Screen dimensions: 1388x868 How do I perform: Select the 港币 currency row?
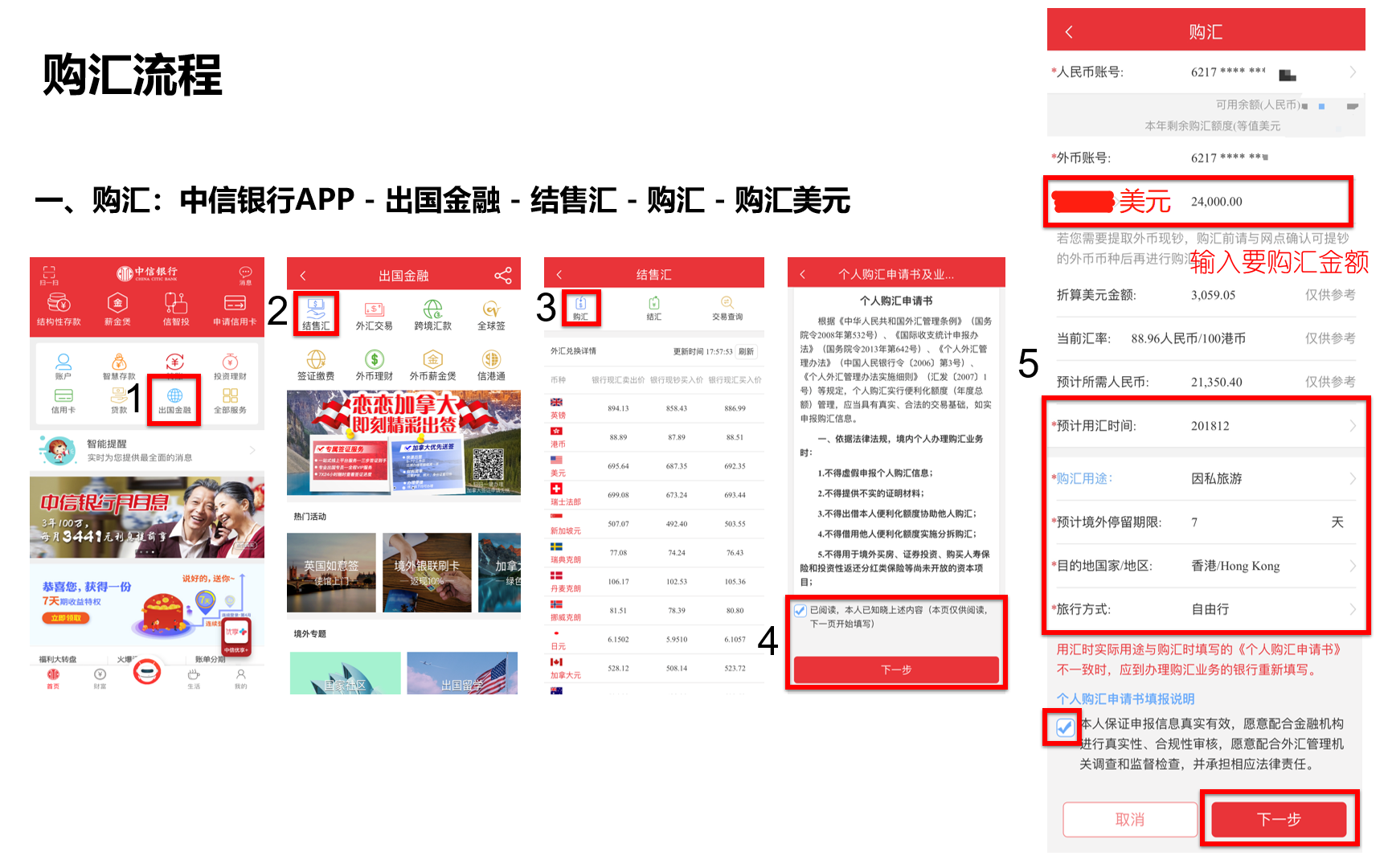654,437
